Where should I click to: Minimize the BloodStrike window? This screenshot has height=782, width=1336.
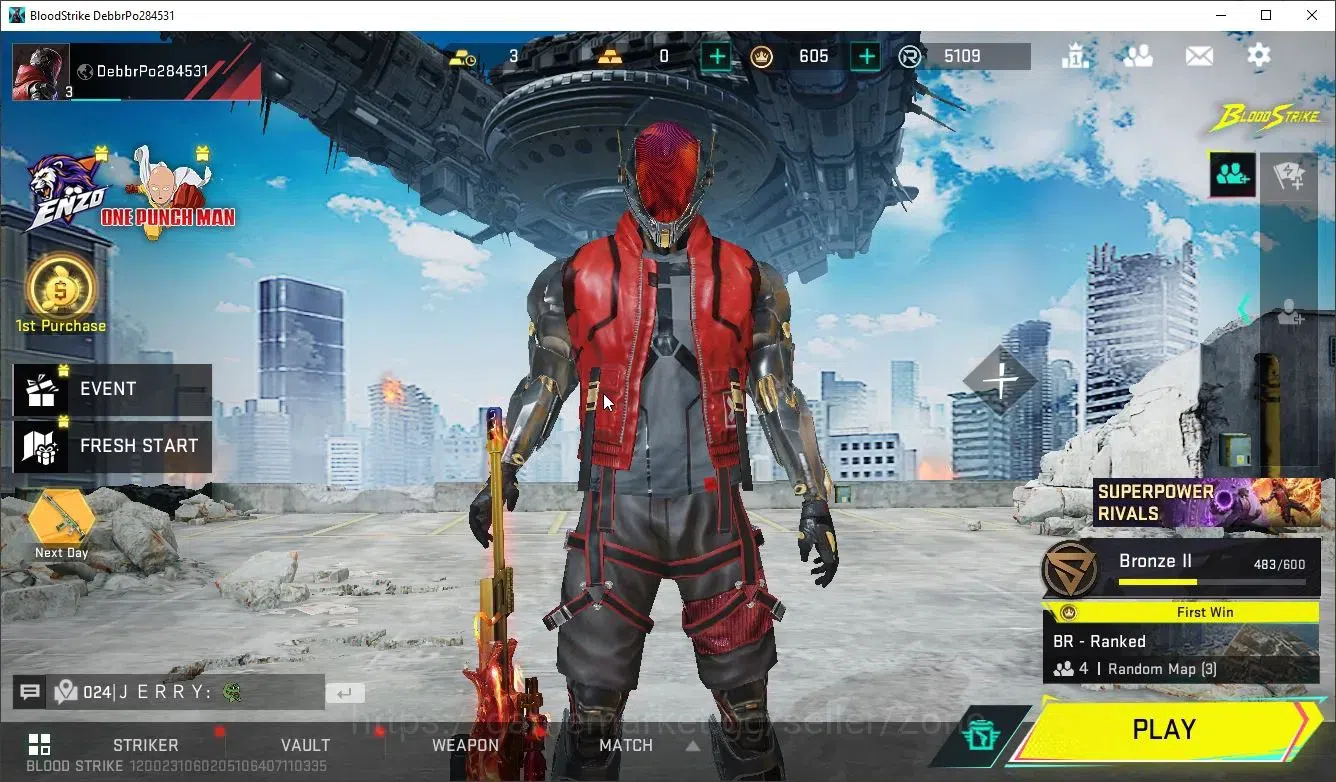pyautogui.click(x=1221, y=15)
